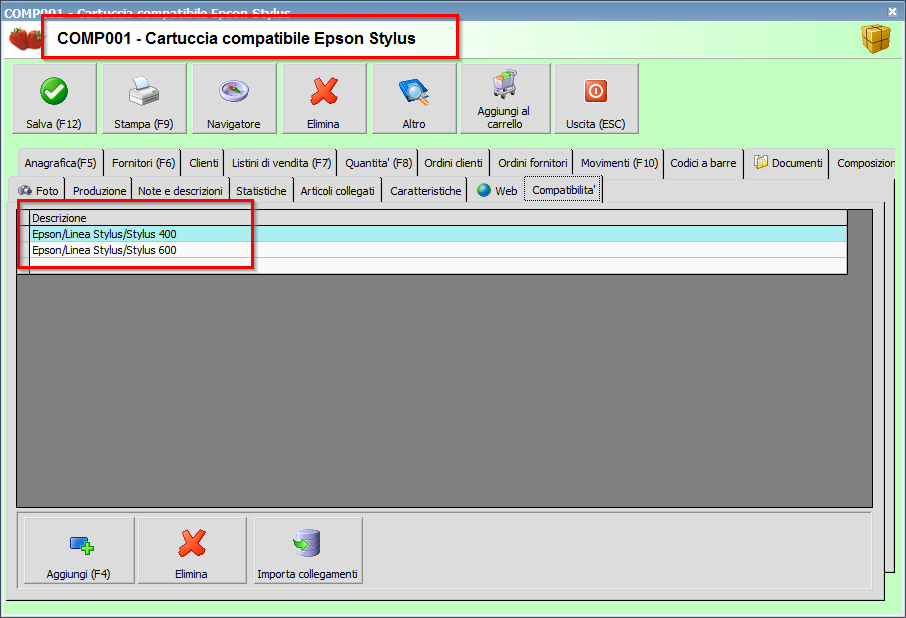This screenshot has height=618, width=906.
Task: Open the Note e descrizioni tab
Action: coord(180,191)
